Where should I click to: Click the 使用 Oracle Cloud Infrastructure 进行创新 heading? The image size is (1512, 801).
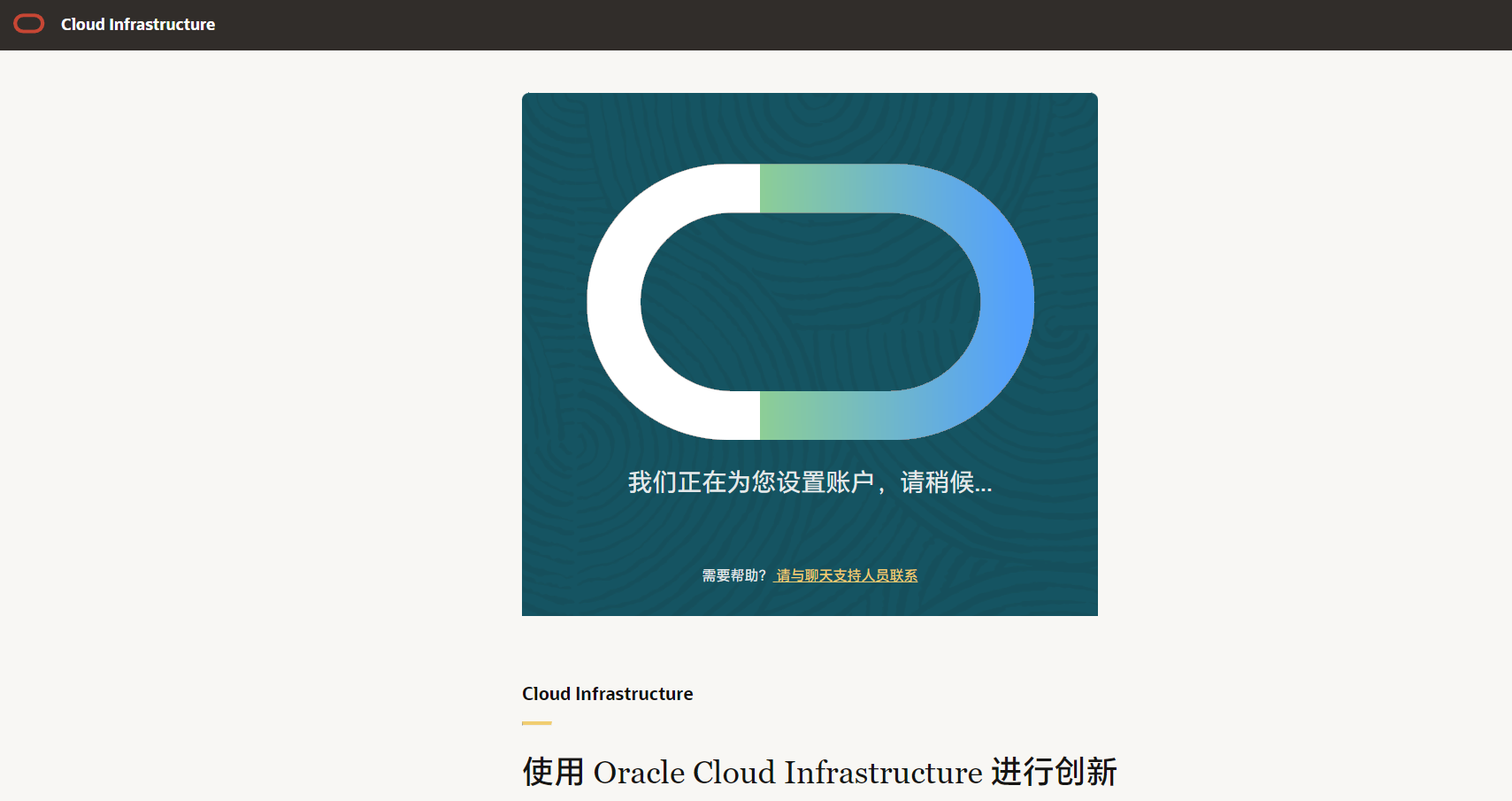coord(819,772)
